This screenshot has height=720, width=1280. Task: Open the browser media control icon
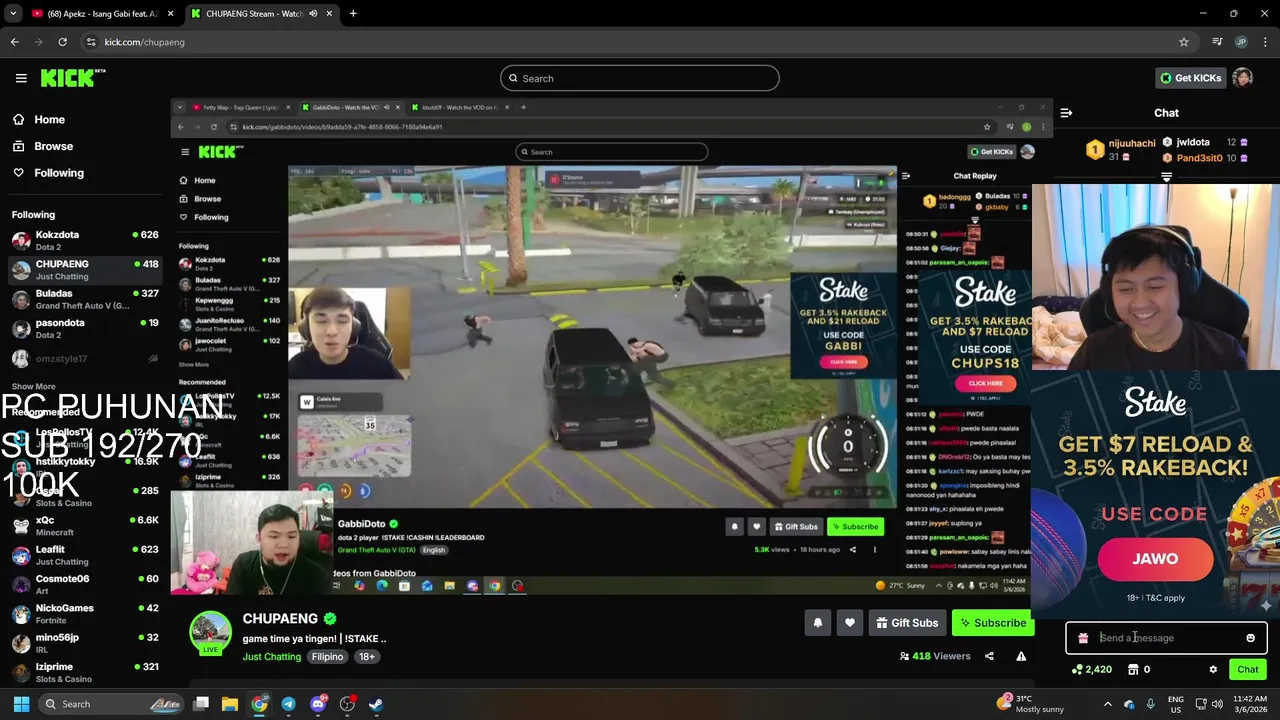point(1217,42)
